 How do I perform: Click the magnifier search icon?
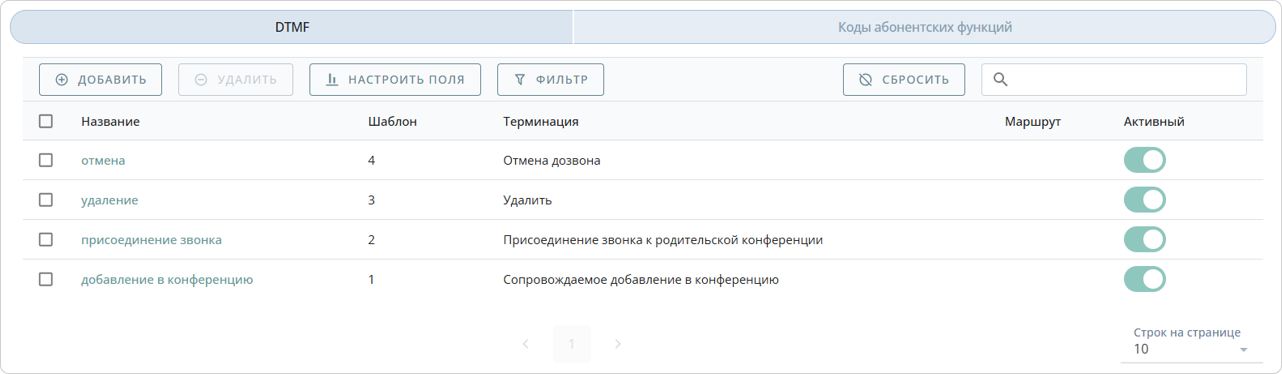1000,80
